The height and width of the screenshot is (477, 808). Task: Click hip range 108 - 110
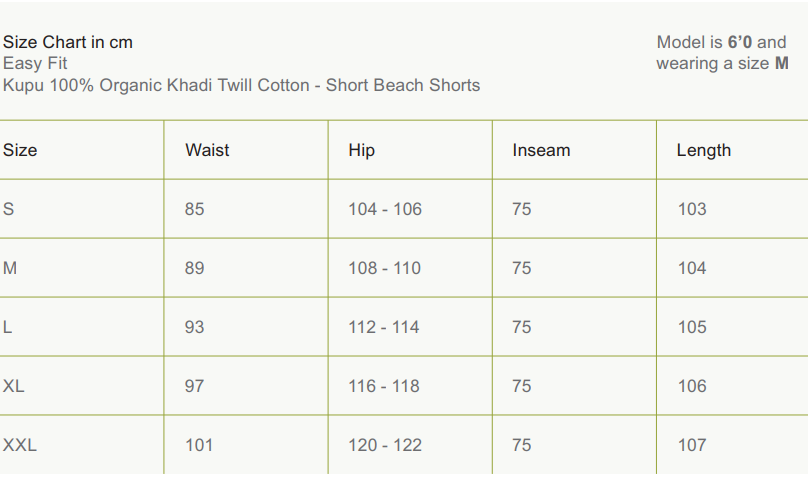click(385, 268)
